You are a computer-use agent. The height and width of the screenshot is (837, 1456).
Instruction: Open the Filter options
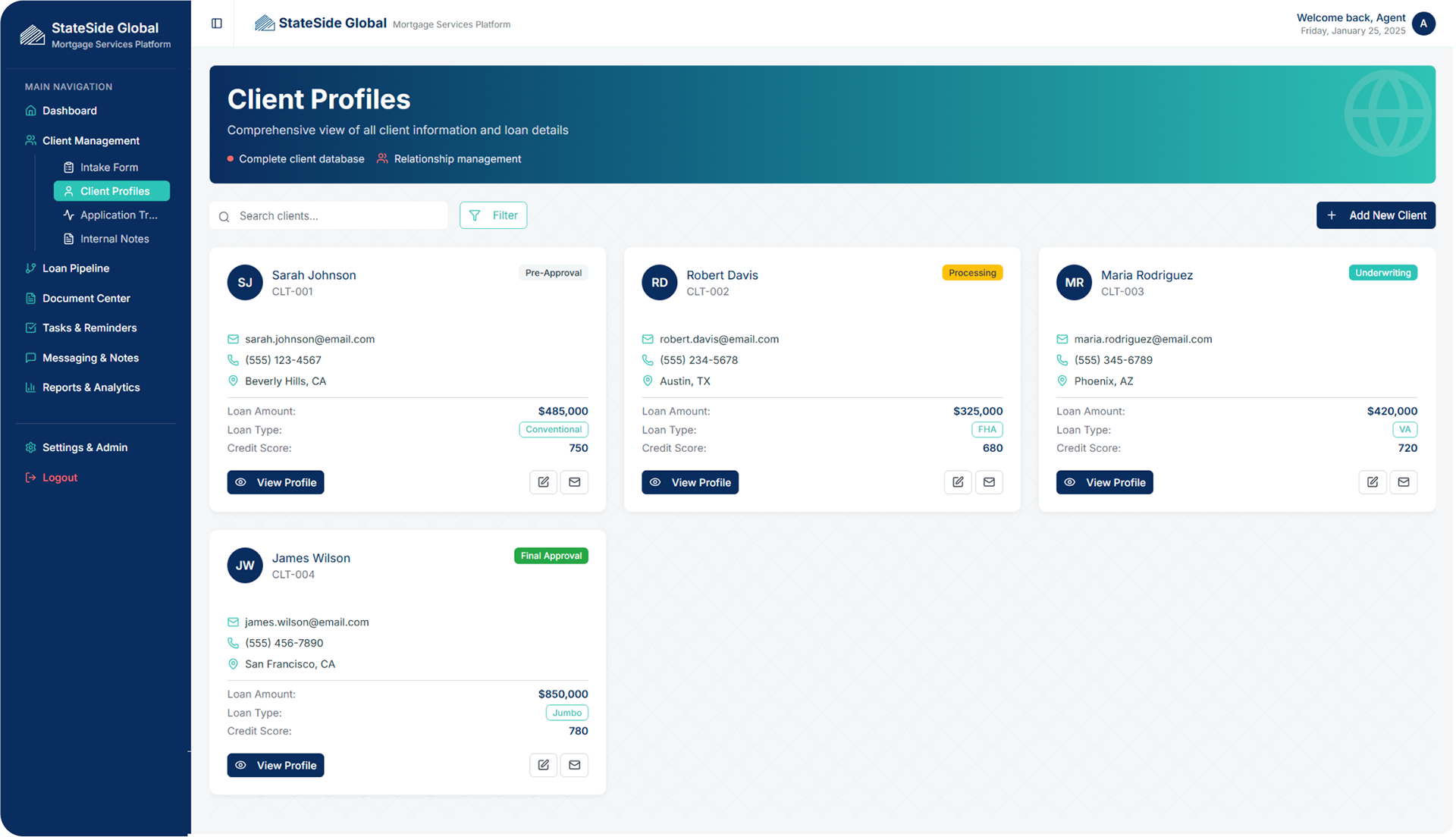coord(493,215)
